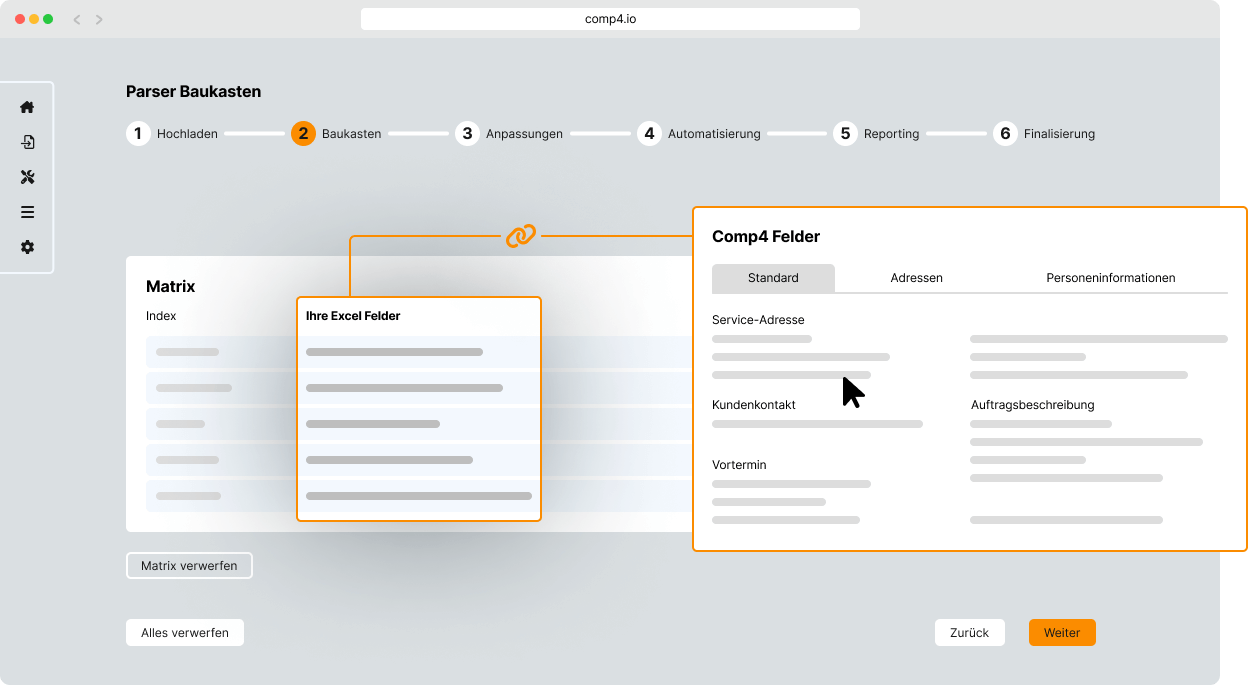Screen dimensions: 1248x685
Task: Select step 2 Baukasten
Action: click(x=336, y=133)
